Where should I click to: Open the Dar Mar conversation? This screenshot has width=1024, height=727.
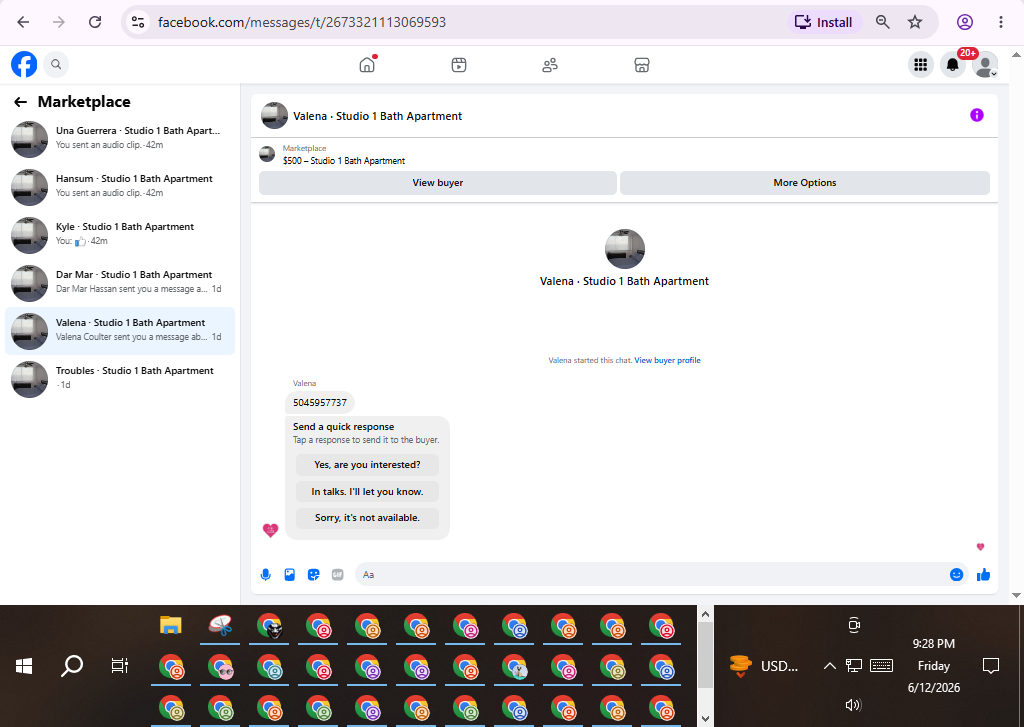point(120,283)
